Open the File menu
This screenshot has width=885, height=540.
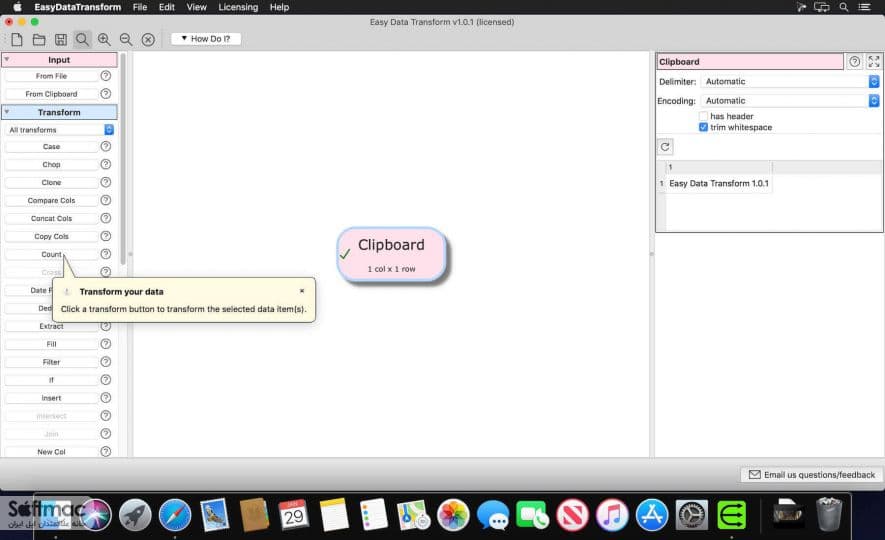140,7
